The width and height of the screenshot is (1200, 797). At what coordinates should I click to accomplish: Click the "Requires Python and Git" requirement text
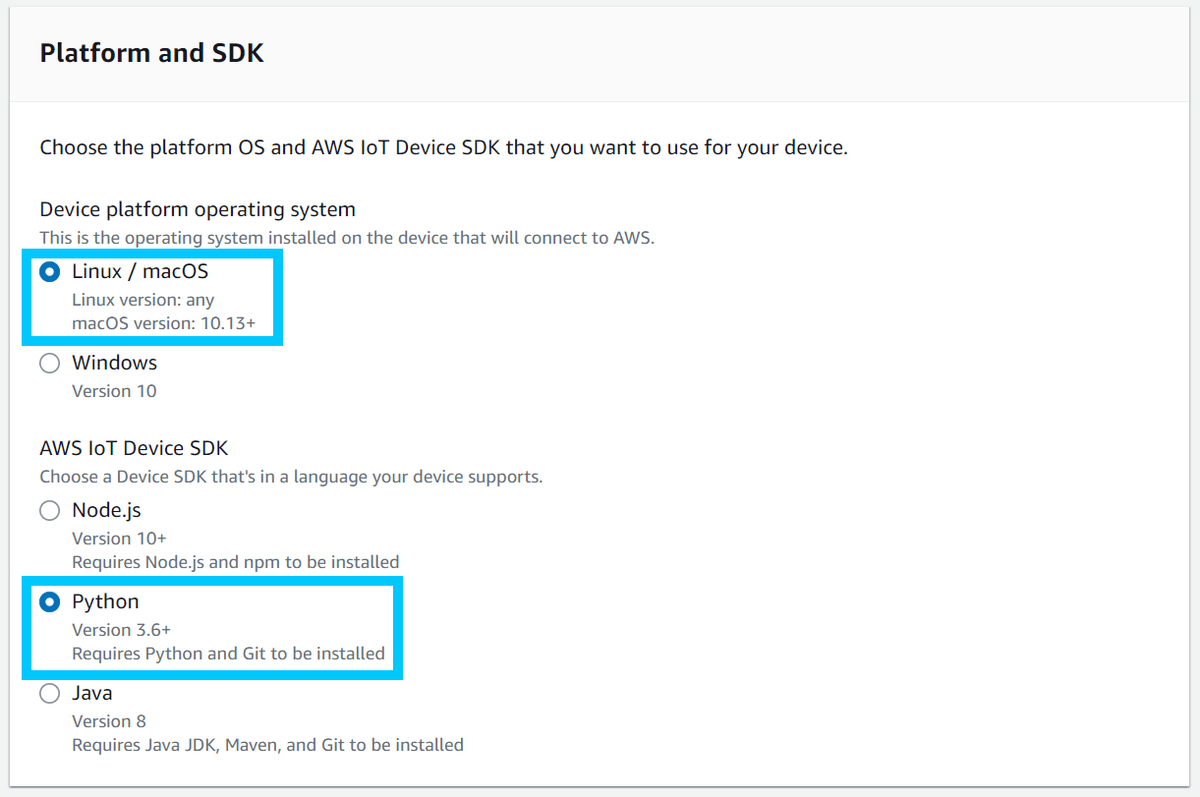click(x=226, y=652)
